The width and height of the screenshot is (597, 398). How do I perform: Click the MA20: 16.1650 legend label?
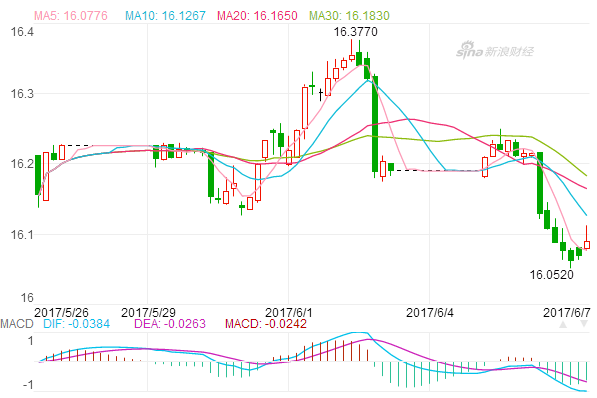point(257,16)
